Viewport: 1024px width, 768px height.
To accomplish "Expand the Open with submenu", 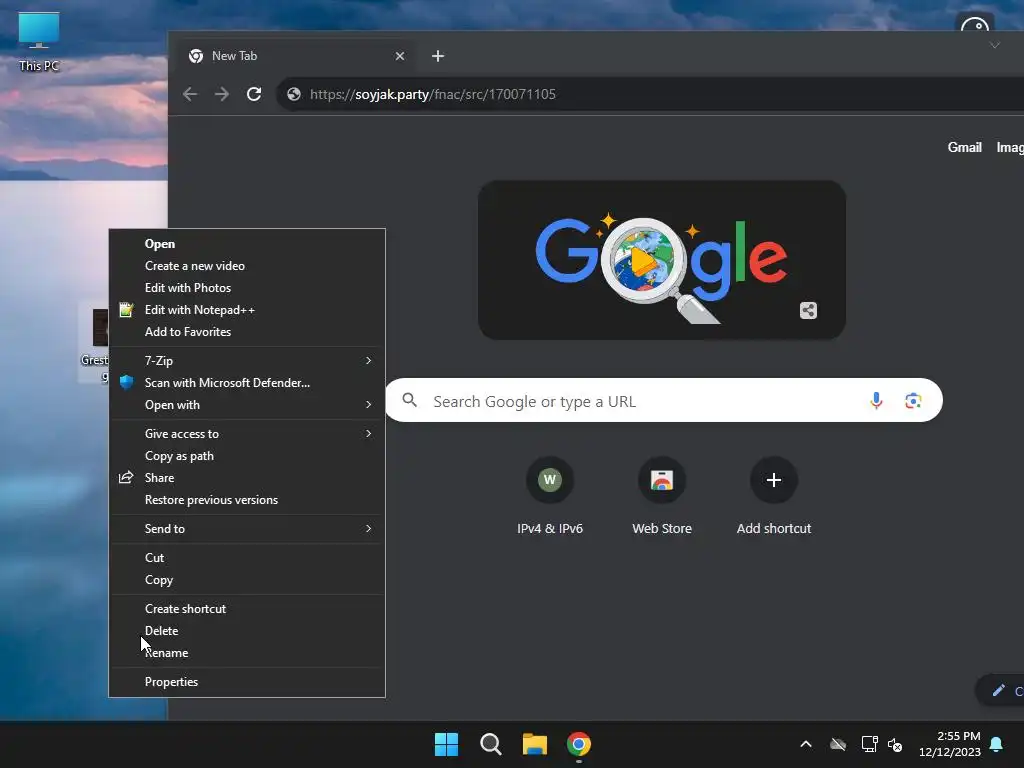I will coord(247,405).
